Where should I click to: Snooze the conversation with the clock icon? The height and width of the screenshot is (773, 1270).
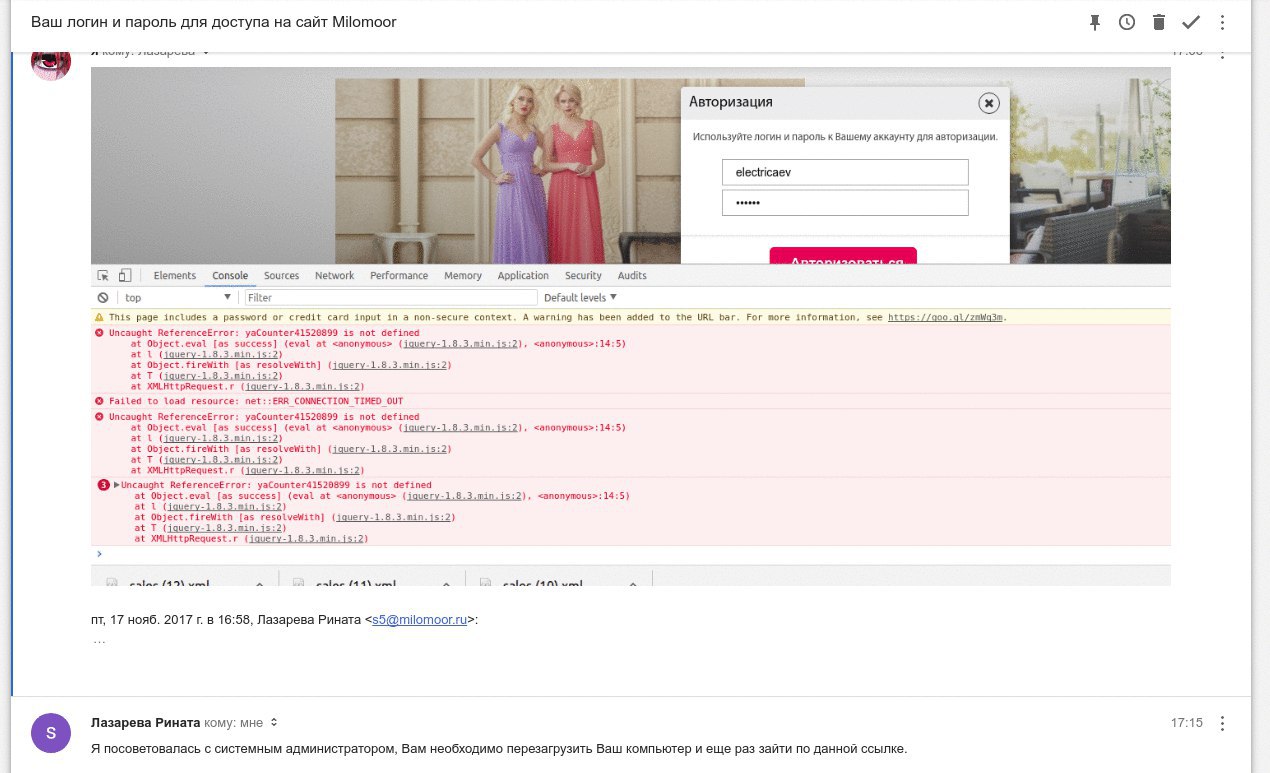coord(1127,22)
